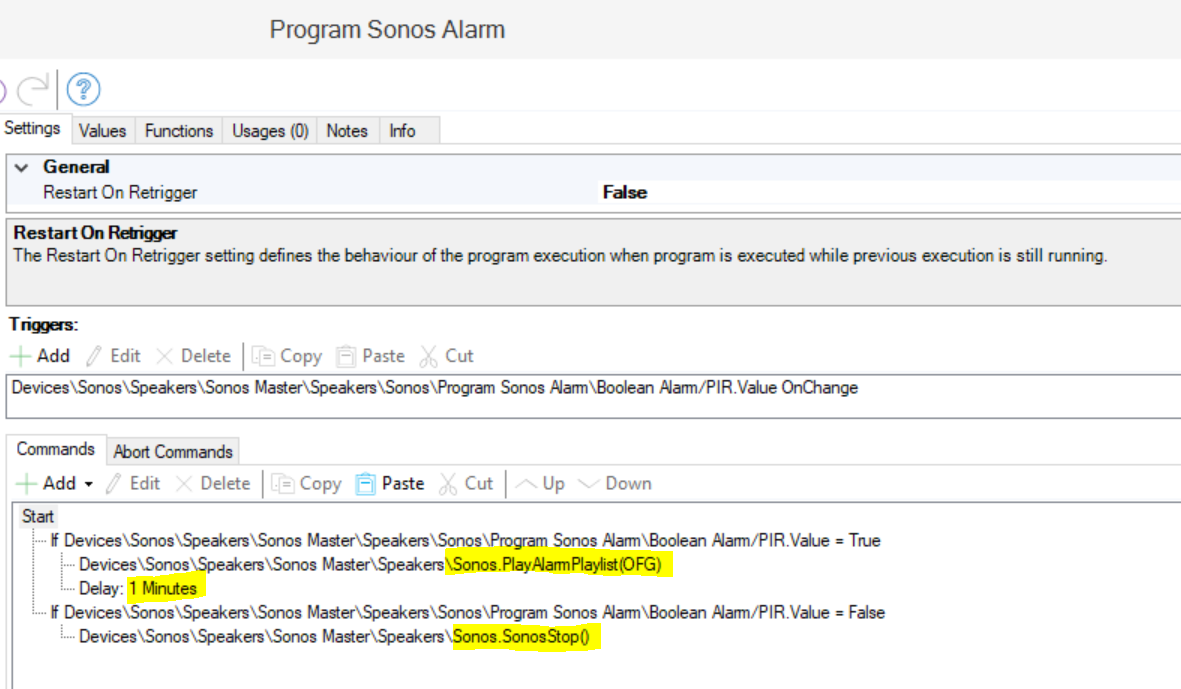1181x689 pixels.
Task: Edit the selected trigger
Action: tap(113, 356)
